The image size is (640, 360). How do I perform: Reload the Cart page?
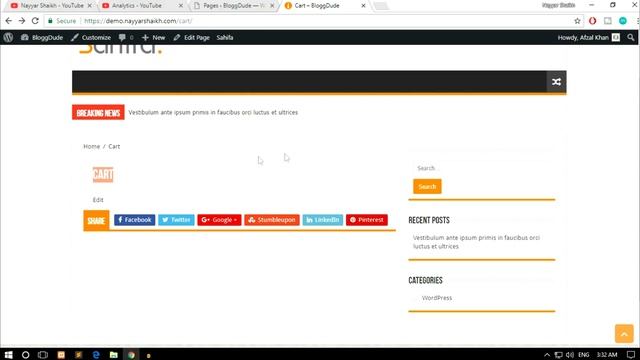pos(35,21)
